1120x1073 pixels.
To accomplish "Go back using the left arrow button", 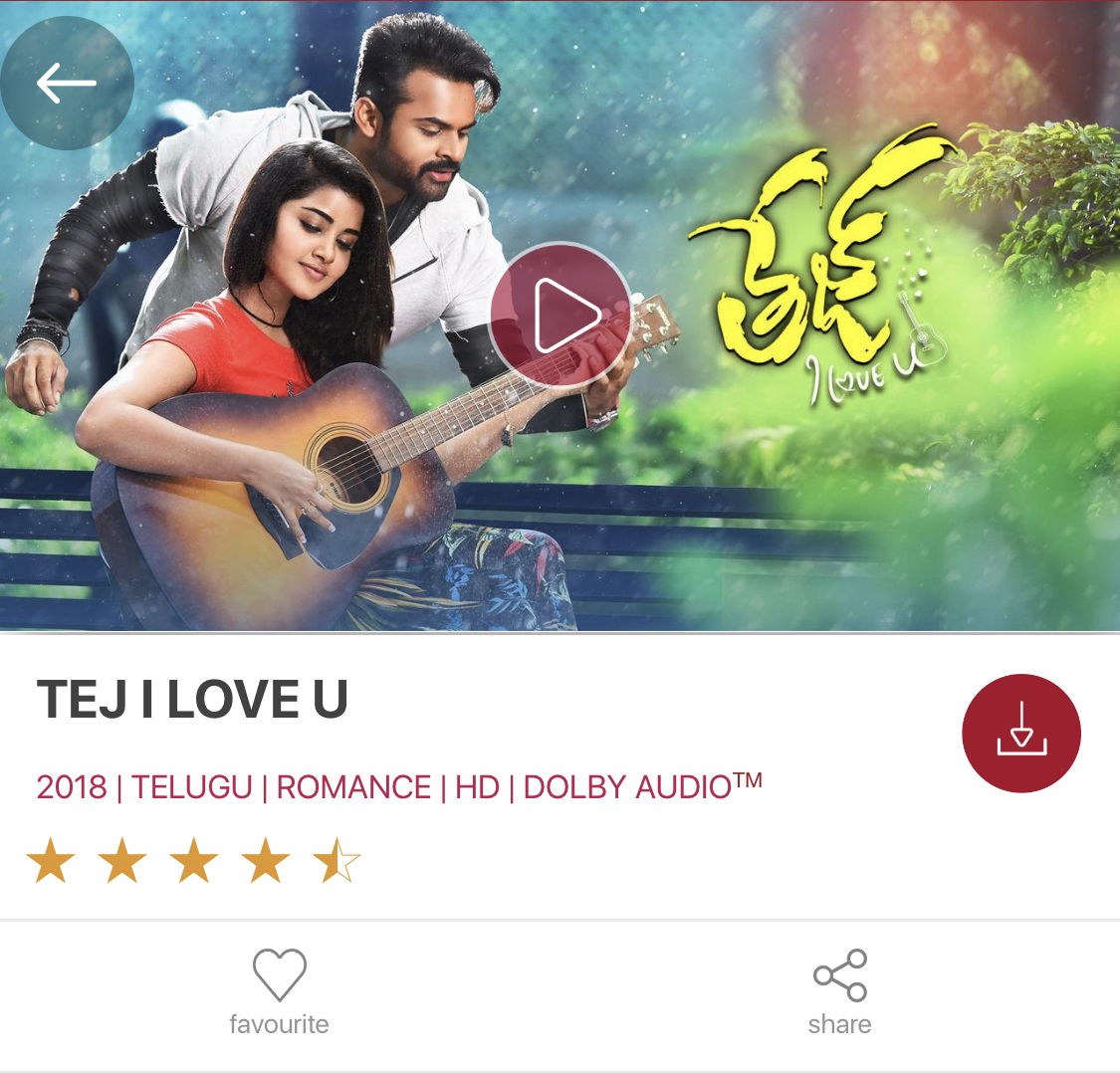I will click(x=67, y=83).
